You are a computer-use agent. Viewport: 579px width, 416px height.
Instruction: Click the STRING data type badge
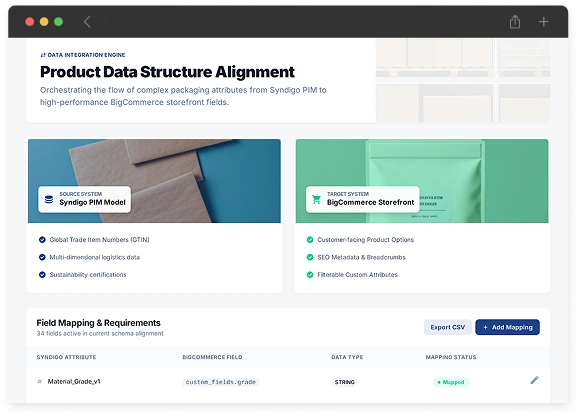pos(345,382)
